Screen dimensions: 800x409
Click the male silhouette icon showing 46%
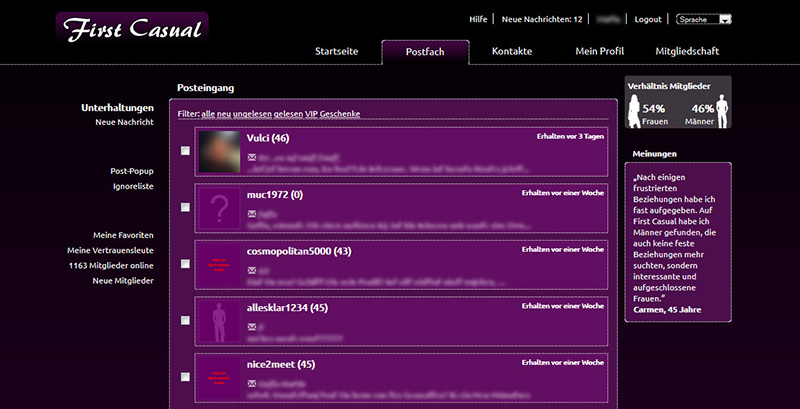[x=723, y=113]
